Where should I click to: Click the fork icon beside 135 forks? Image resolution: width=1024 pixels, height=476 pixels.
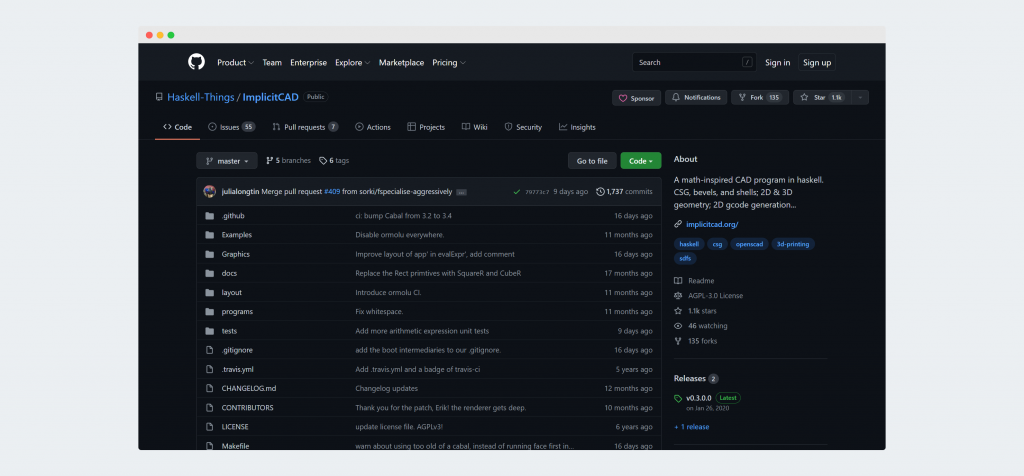(678, 341)
